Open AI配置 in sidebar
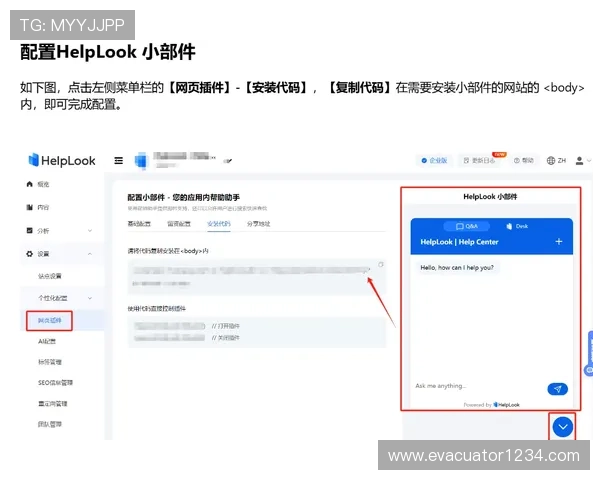This screenshot has height=480, width=600. [47, 341]
